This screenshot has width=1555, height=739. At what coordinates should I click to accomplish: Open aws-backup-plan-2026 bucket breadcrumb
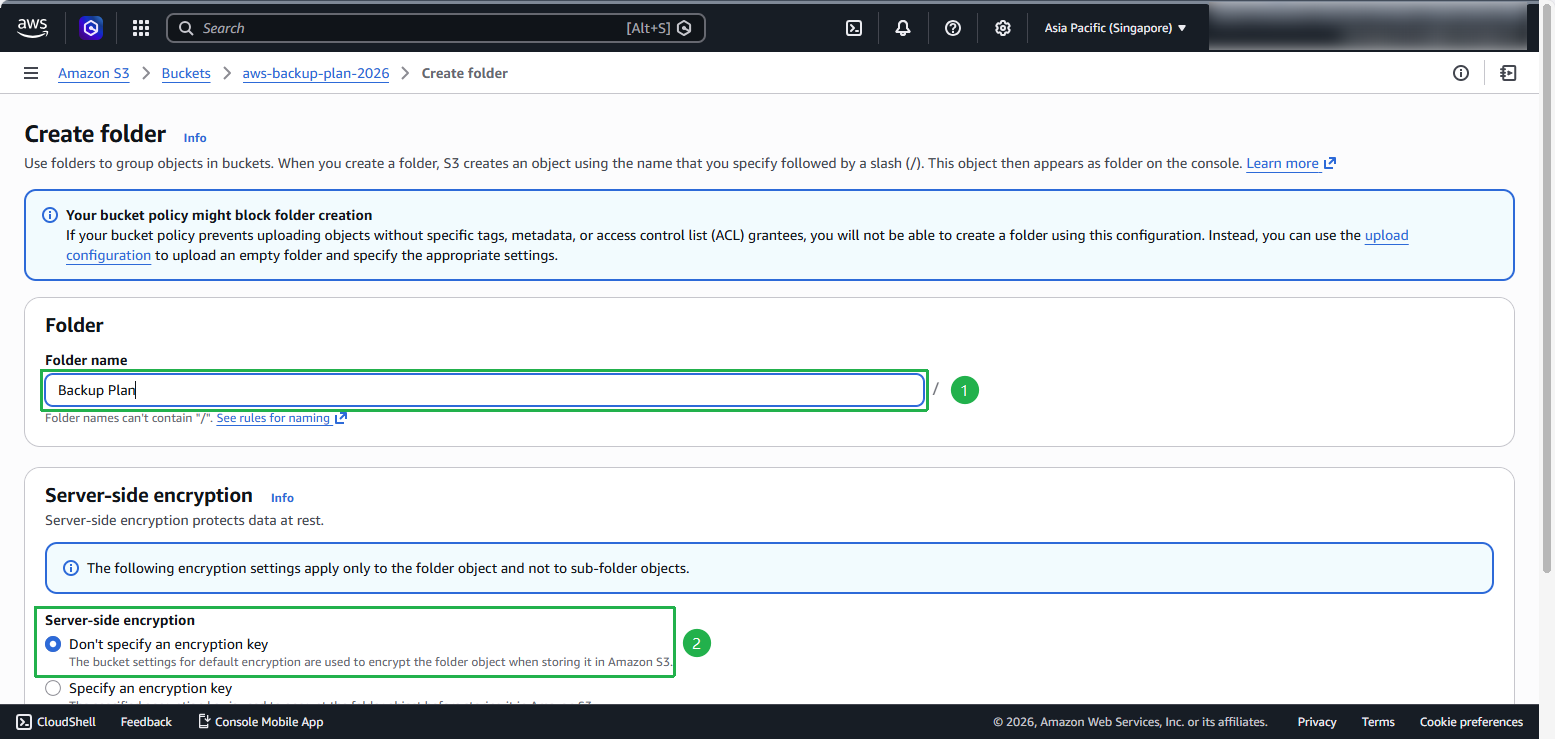(x=316, y=73)
